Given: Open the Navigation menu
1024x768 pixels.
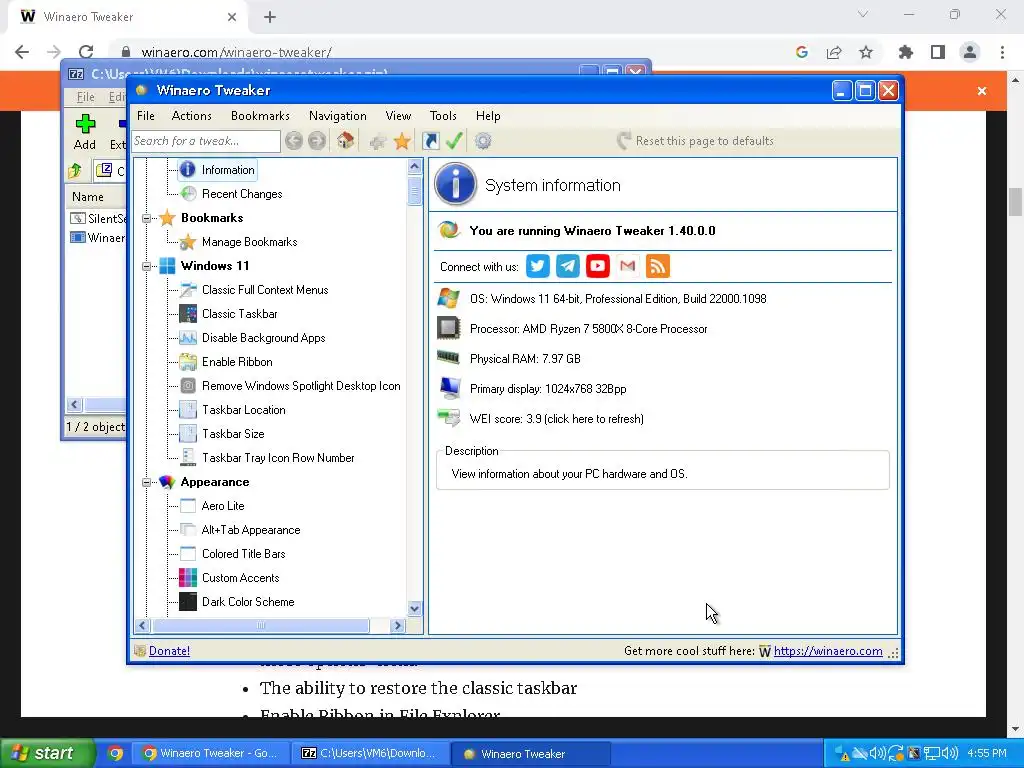Looking at the screenshot, I should point(338,116).
